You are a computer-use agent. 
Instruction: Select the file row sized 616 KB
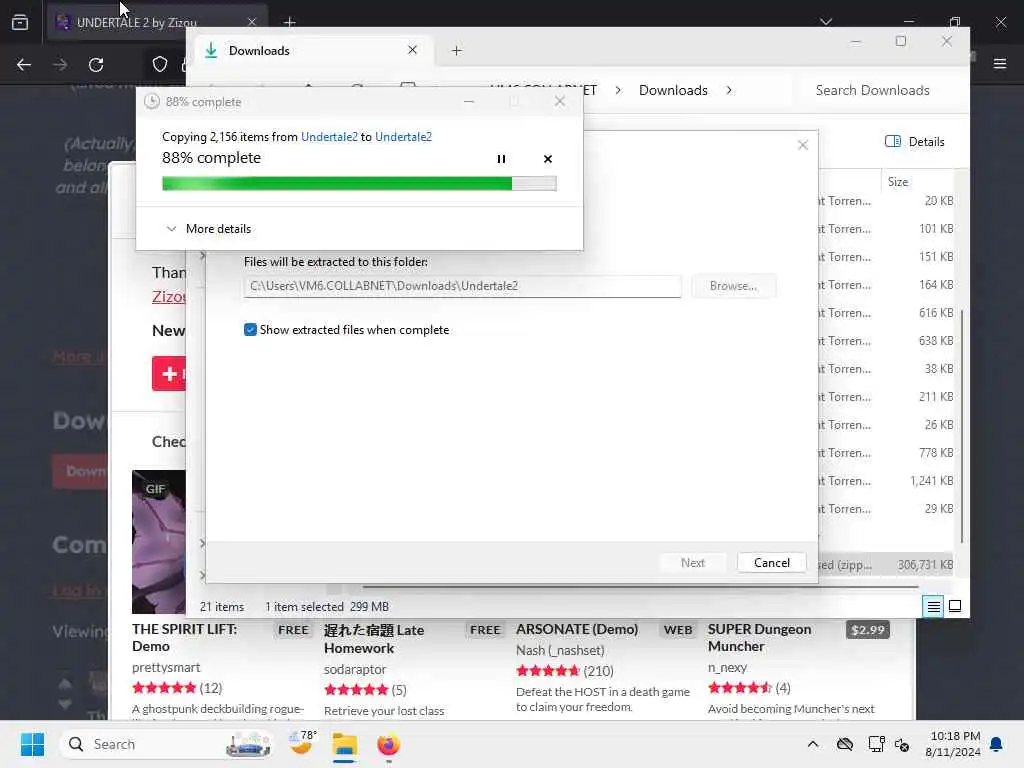[x=885, y=313]
